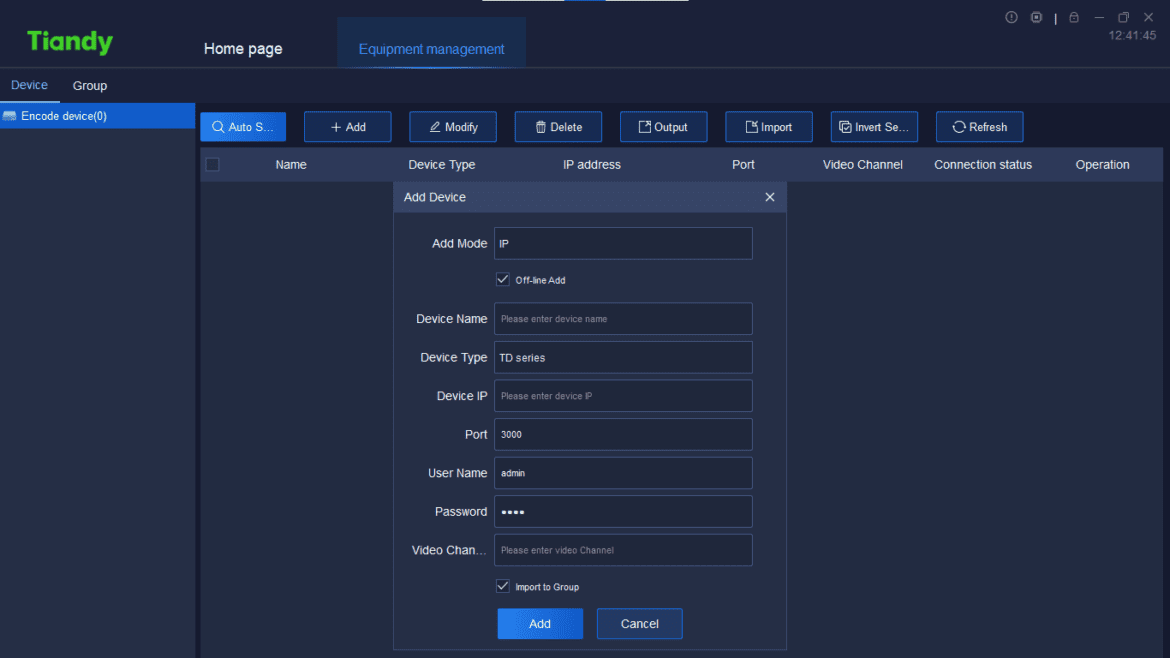Disable the Import to Group checkbox
Screen dimensions: 1170x658
click(502, 586)
